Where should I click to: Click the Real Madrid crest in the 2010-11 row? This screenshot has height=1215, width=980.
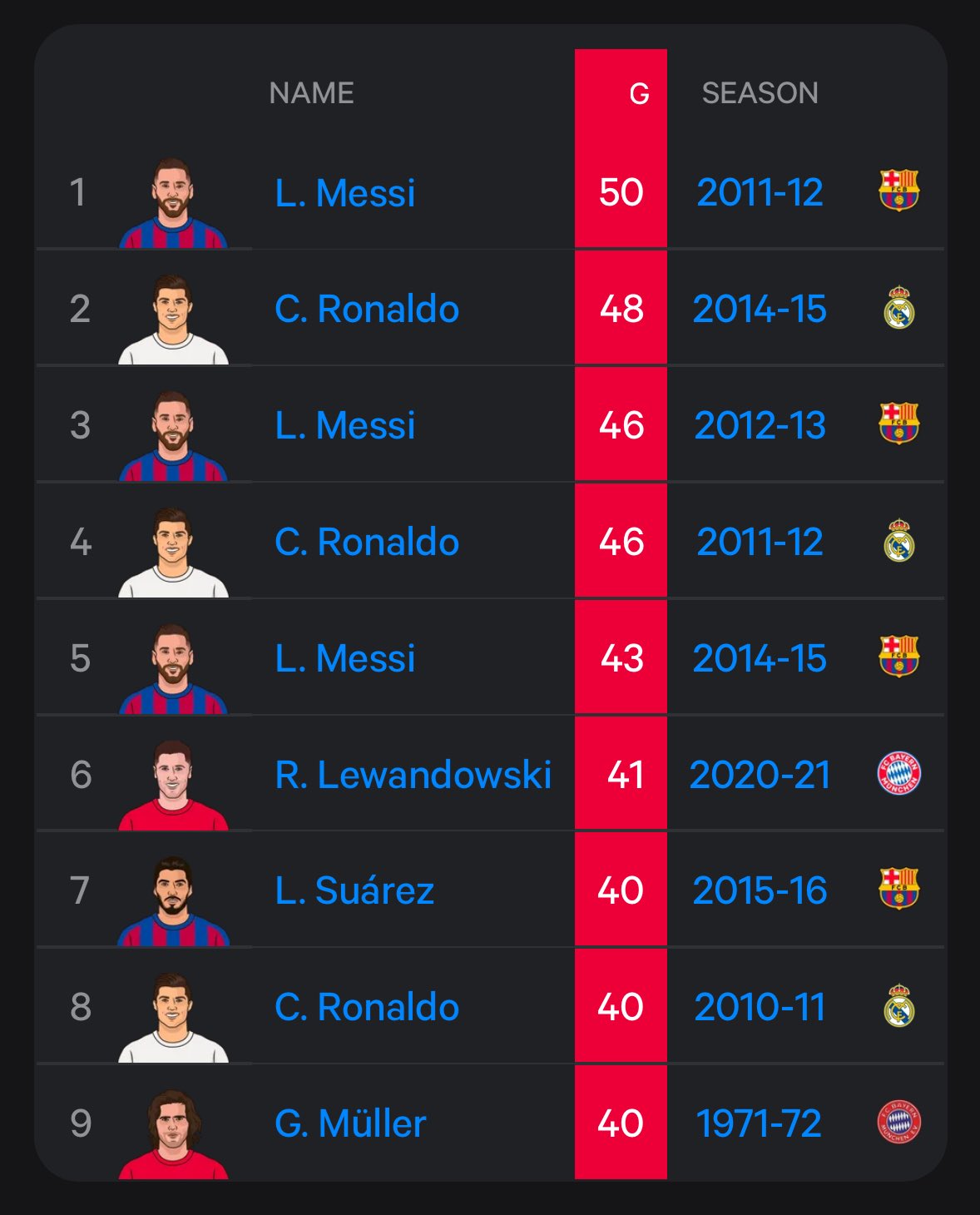[898, 1006]
